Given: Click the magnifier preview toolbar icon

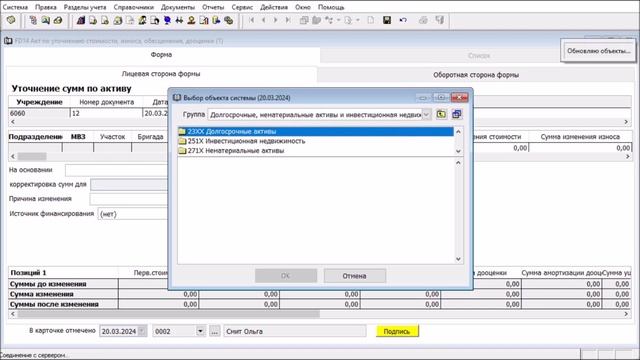Looking at the screenshot, I should (45, 20).
